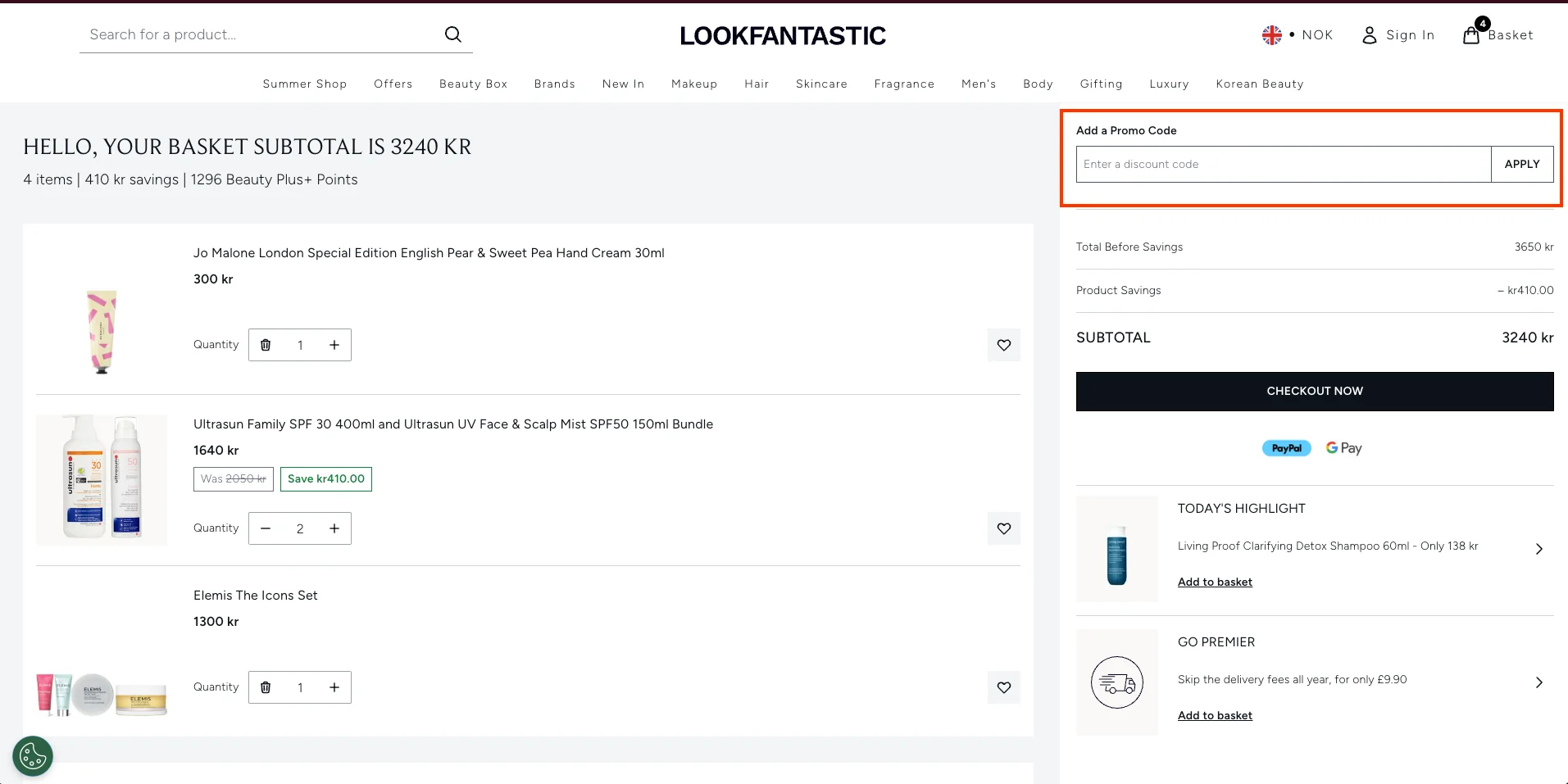
Task: Pay with PayPal button
Action: 1286,448
